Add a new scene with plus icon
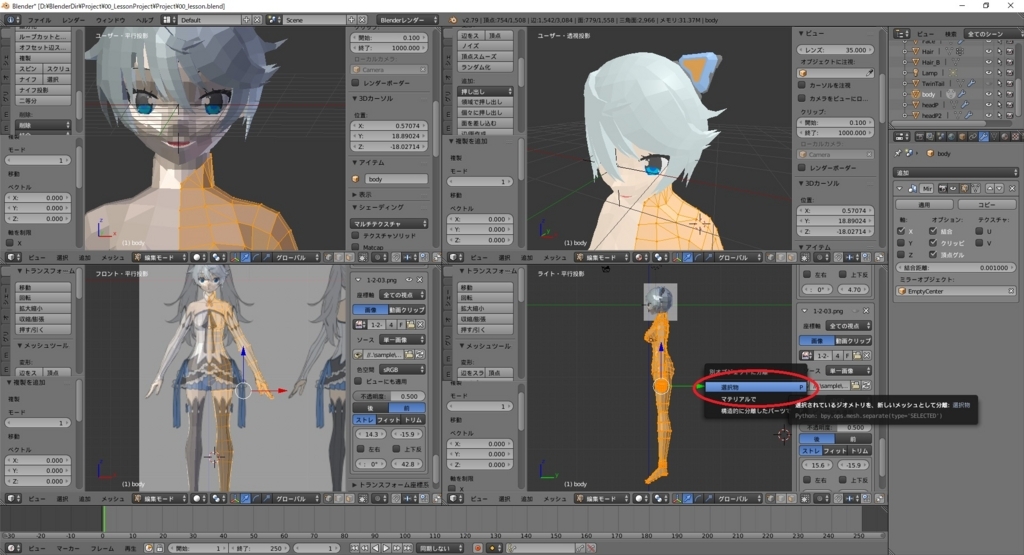Viewport: 1024px width, 555px height. pos(351,20)
